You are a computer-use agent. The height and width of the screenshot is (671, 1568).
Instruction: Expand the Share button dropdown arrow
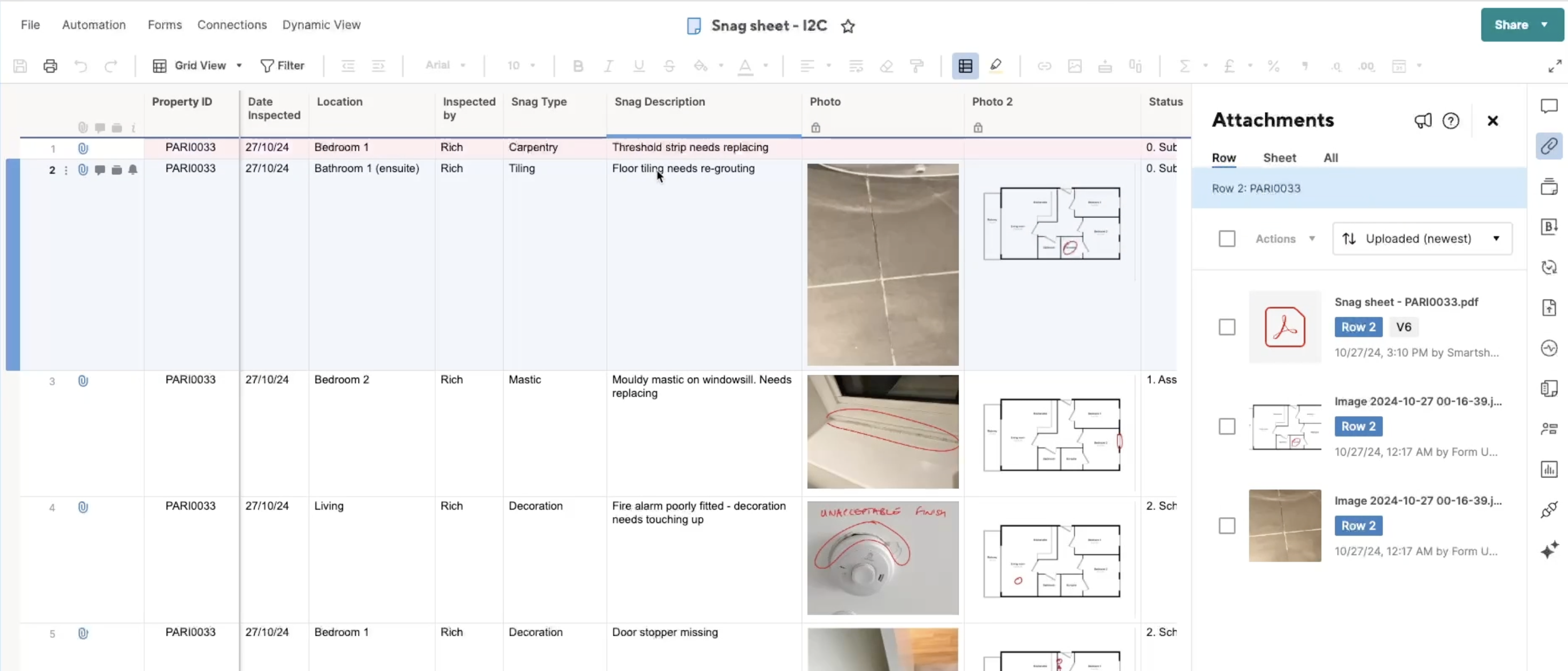click(1545, 25)
